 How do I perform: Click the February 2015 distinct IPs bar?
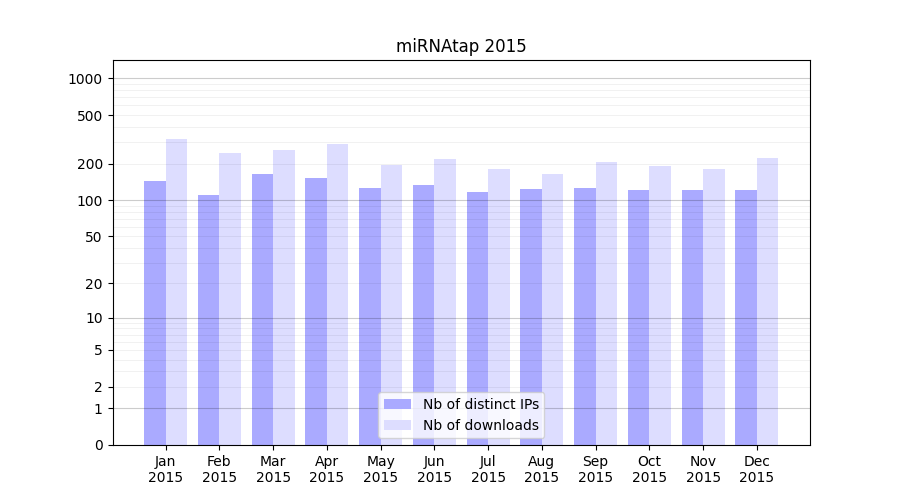[208, 320]
